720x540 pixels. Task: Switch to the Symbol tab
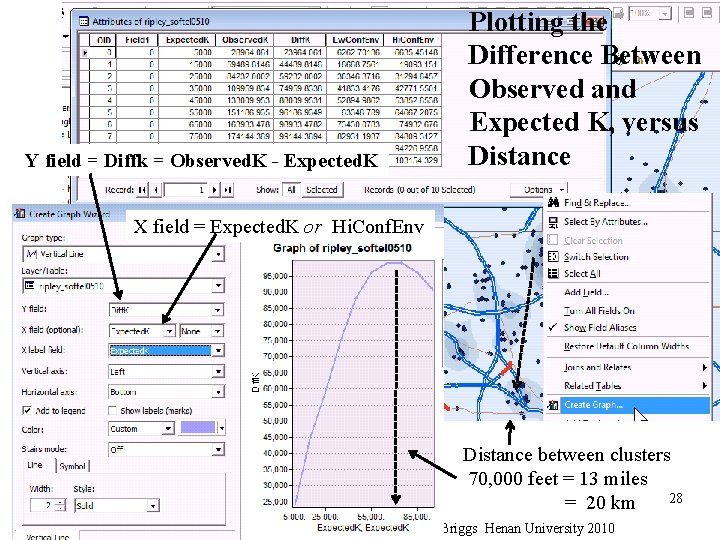[x=73, y=466]
